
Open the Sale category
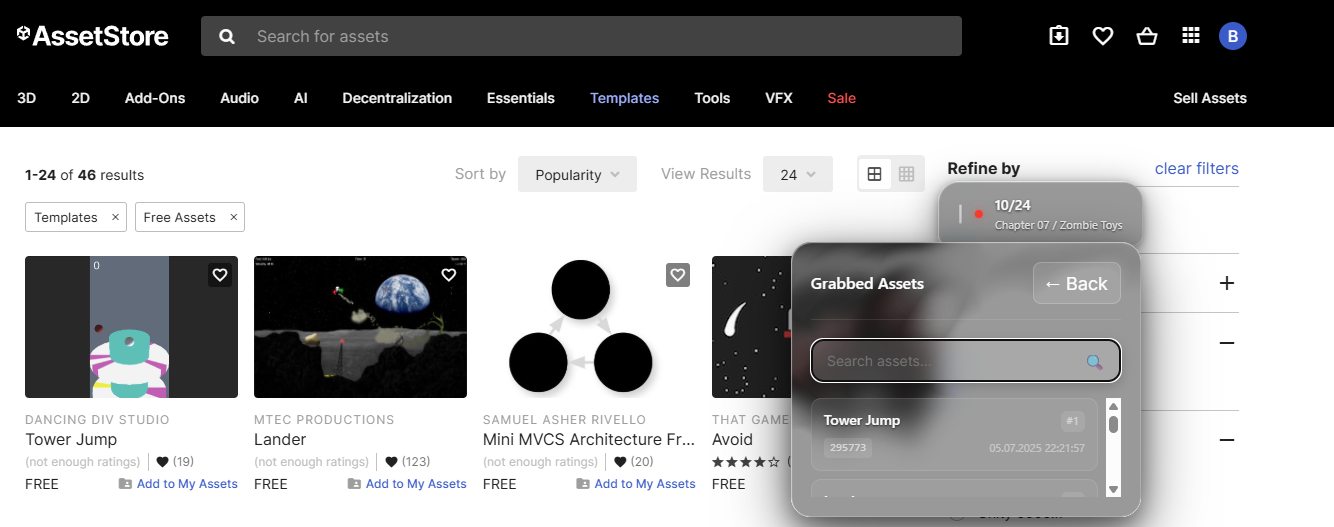click(842, 98)
